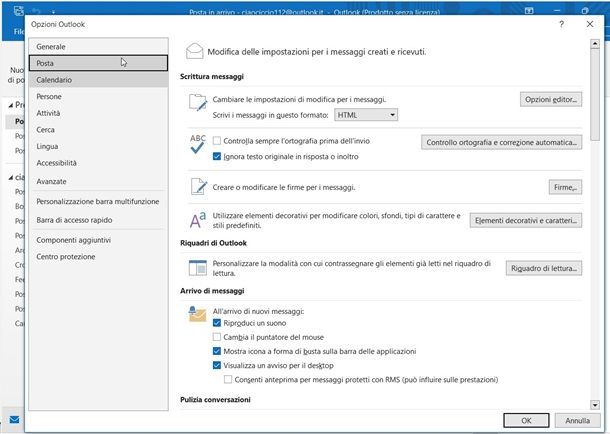Screen dimensions: 610x434
Task: Open the dialog help question mark
Action: point(561,24)
